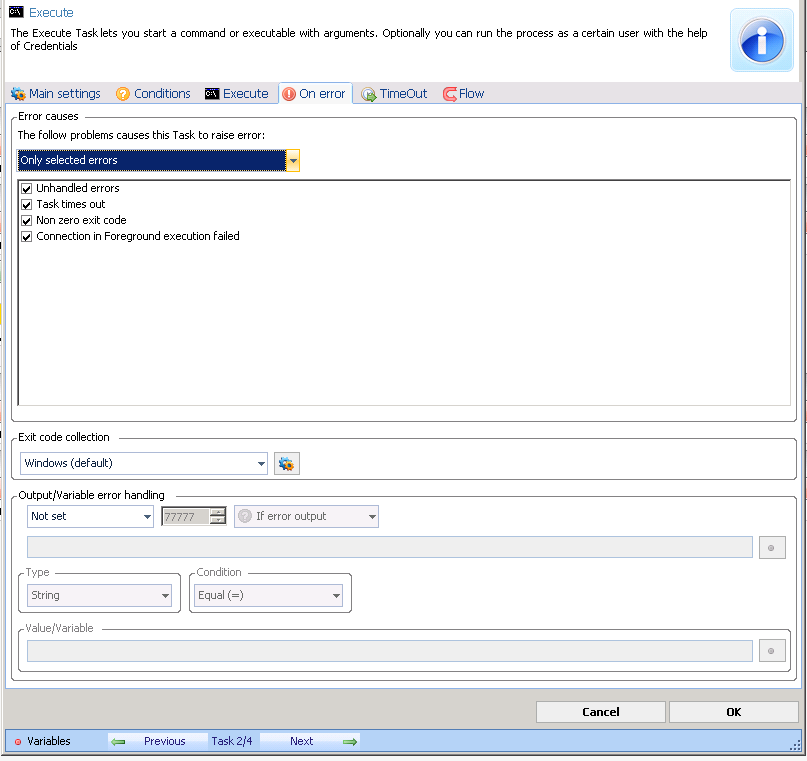Screen dimensions: 807x761
Task: Disable the Non zero exit code checkbox
Action: click(x=27, y=220)
